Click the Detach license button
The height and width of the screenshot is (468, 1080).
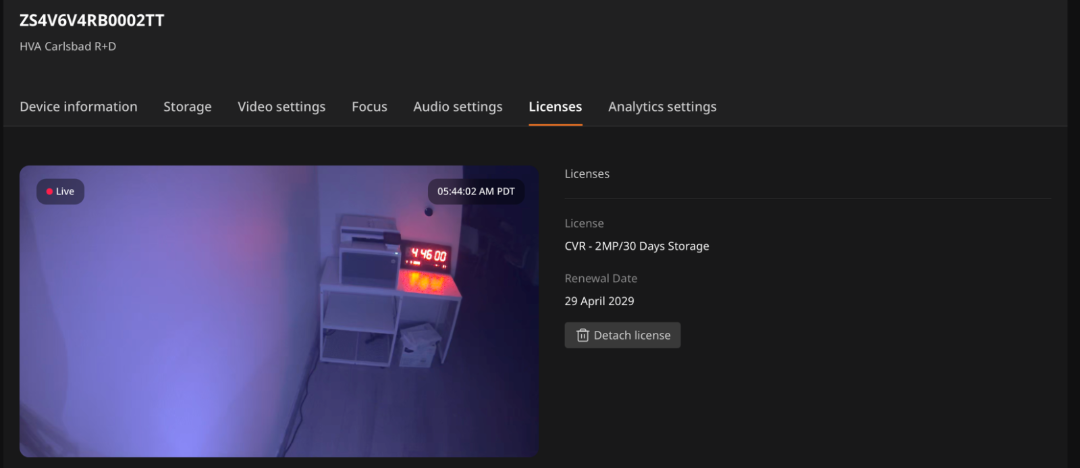pos(623,335)
